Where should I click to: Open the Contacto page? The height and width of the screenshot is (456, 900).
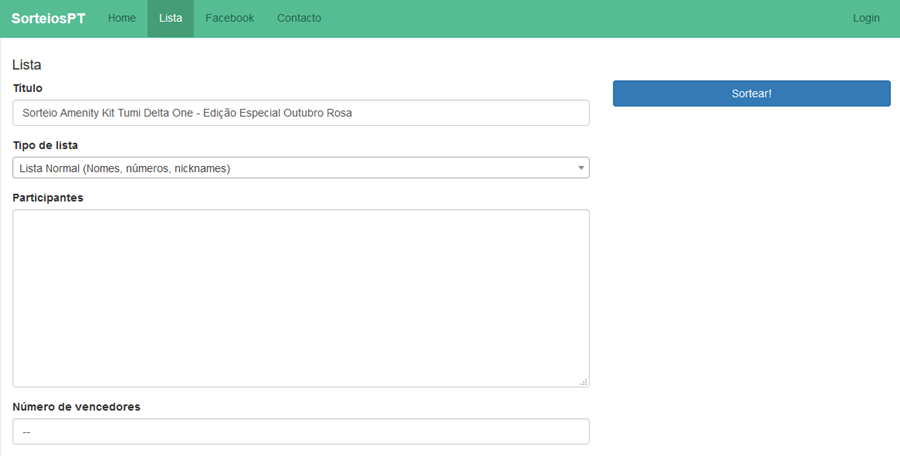pos(299,18)
